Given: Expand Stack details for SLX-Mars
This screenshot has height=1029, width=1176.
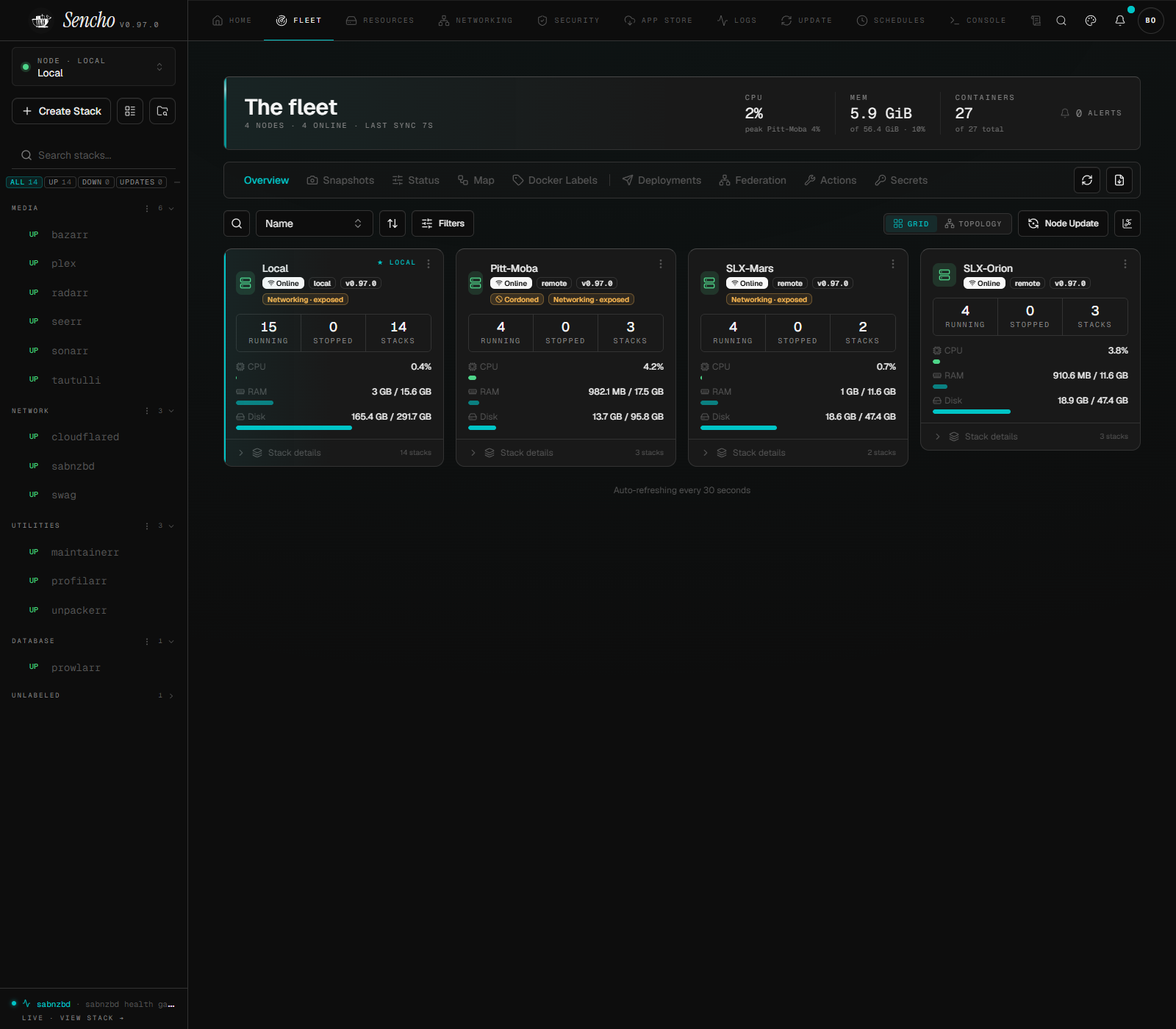Looking at the screenshot, I should (x=798, y=453).
